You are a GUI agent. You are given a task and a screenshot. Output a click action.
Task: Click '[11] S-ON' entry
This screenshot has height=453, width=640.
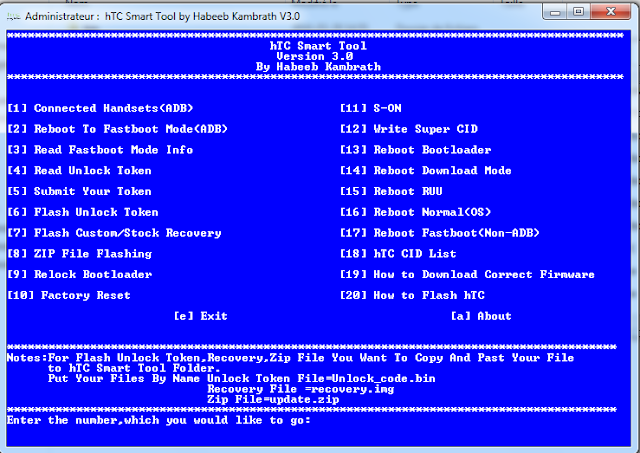coord(371,108)
